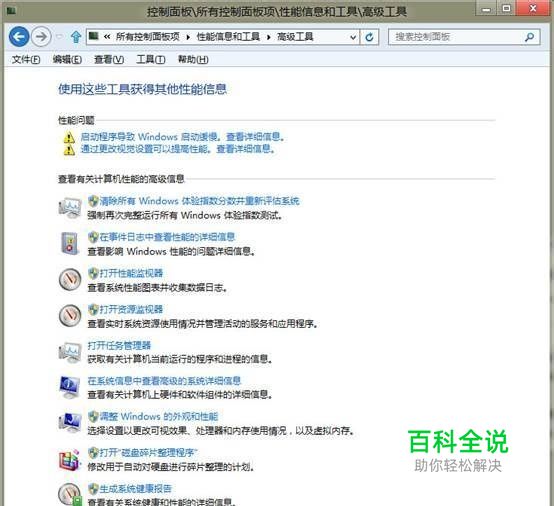The image size is (554, 506).
Task: Click the double chevron in address bar
Action: point(107,37)
